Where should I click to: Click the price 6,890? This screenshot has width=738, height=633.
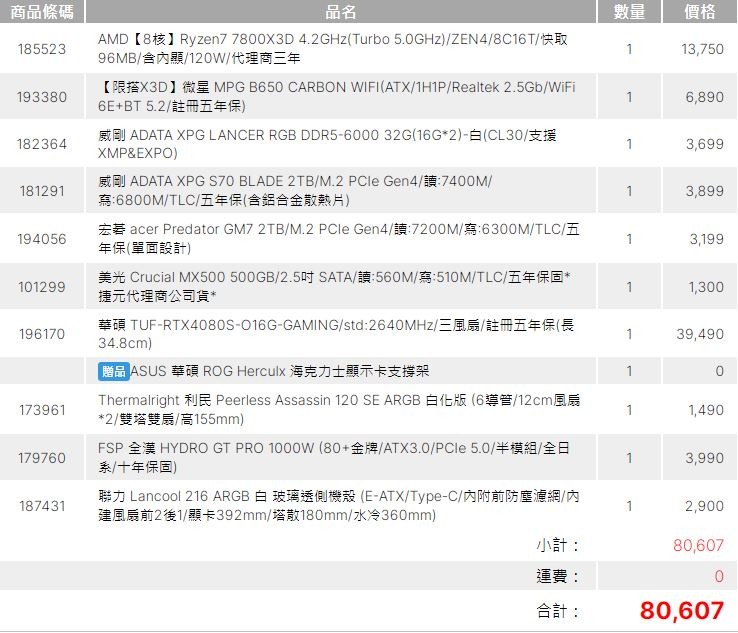705,97
